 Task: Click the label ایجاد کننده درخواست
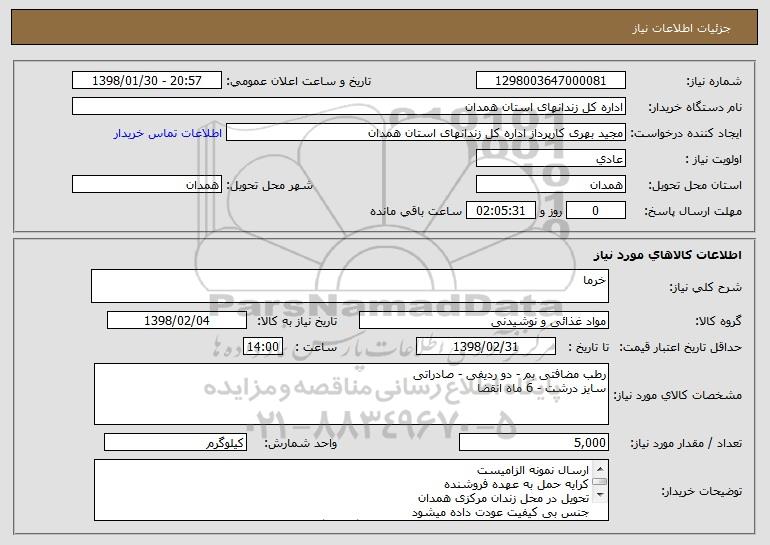click(x=686, y=134)
